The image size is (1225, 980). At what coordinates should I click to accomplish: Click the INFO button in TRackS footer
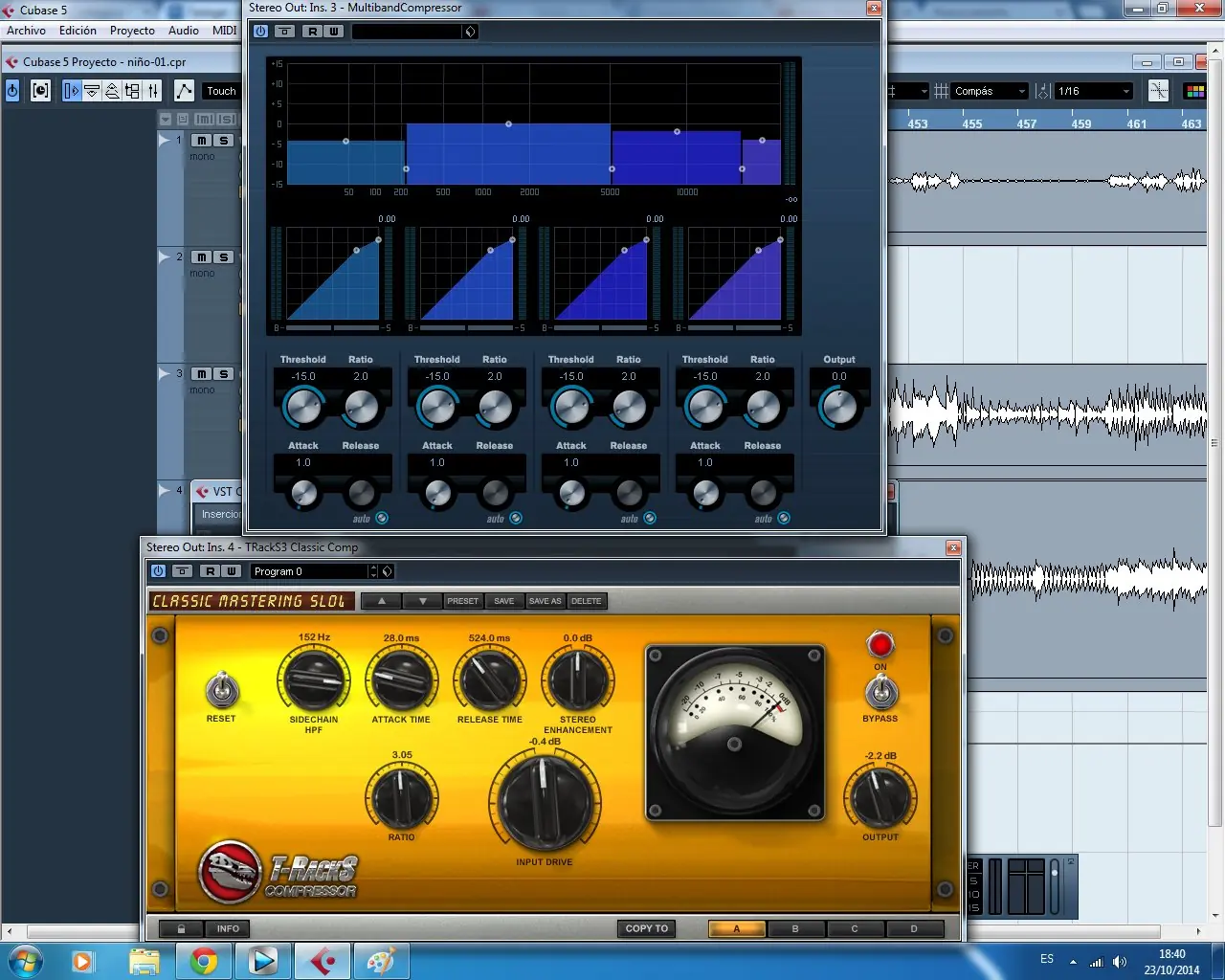[228, 928]
